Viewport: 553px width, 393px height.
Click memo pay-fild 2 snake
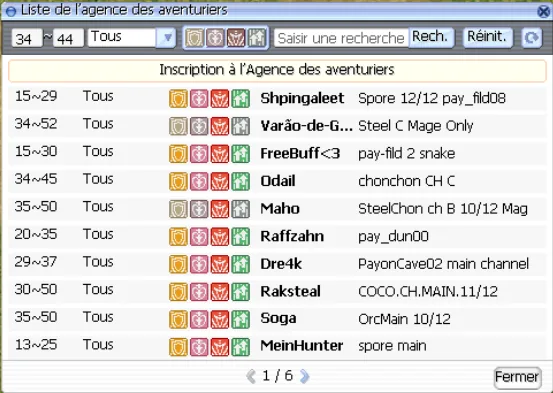(x=407, y=154)
